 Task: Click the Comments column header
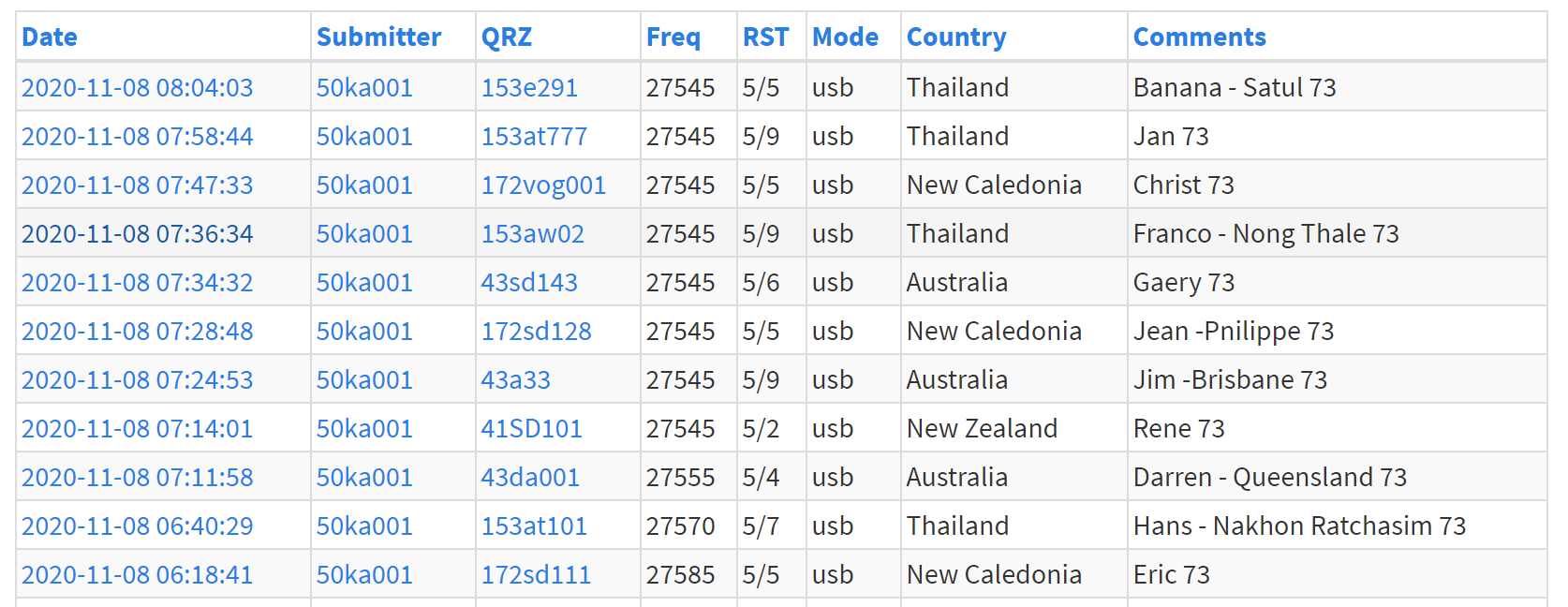click(x=1199, y=37)
